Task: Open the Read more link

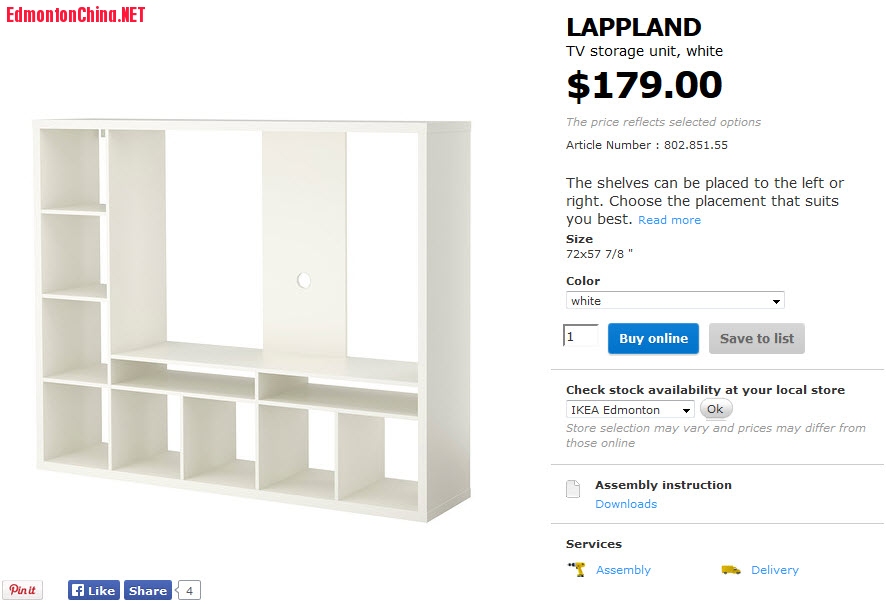Action: coord(669,220)
